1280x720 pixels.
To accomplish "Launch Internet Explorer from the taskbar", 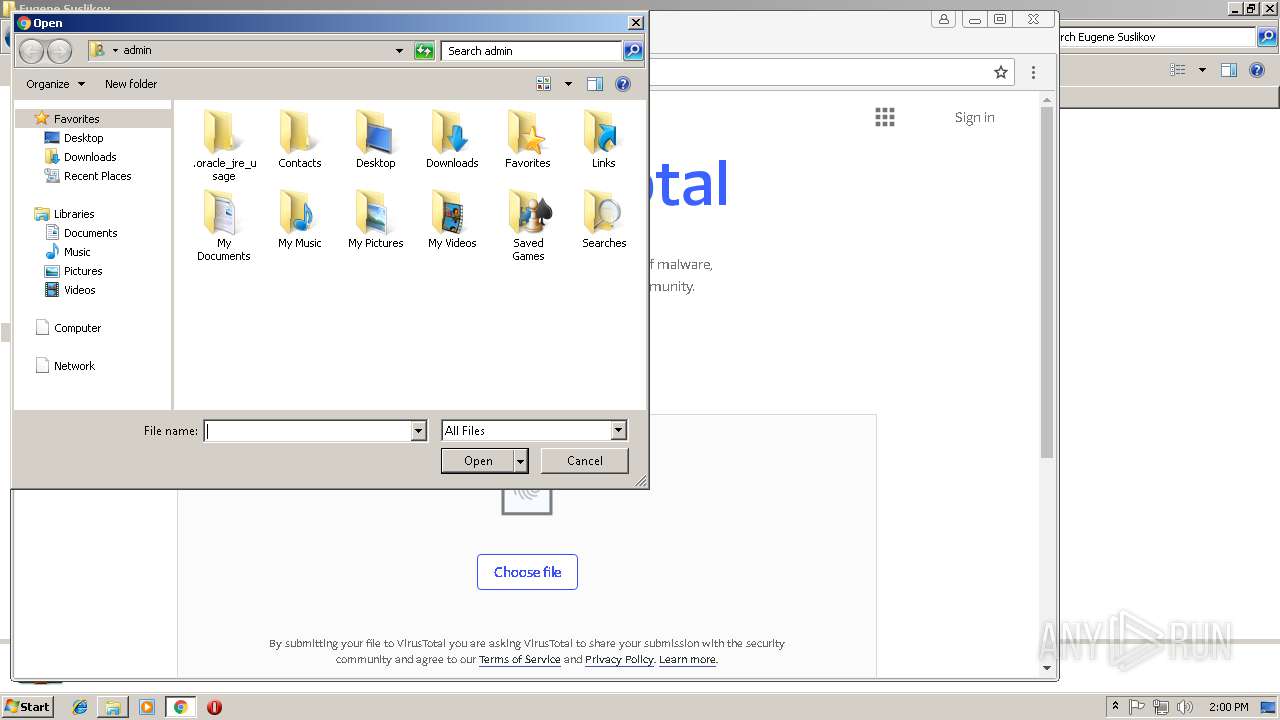I will (x=80, y=707).
